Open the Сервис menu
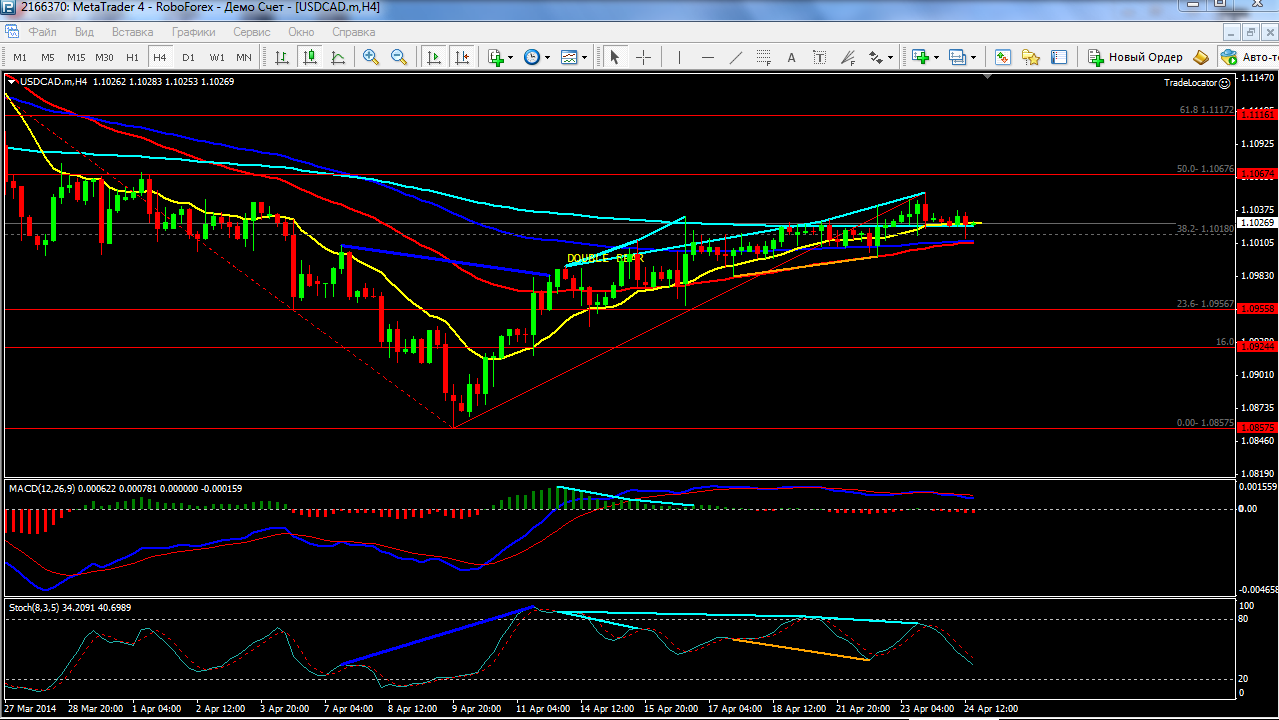This screenshot has width=1279, height=720. pos(252,32)
